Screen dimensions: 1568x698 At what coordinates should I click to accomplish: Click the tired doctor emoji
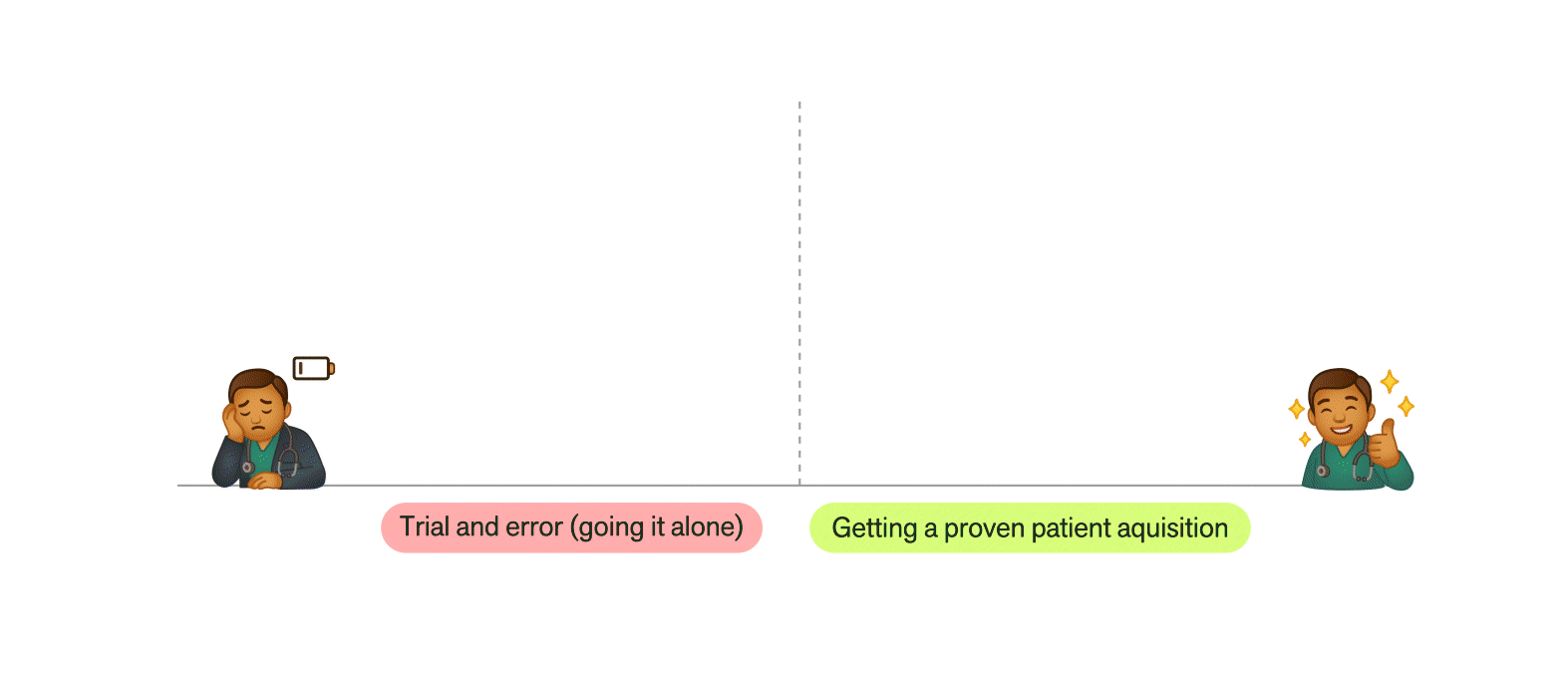[267, 431]
